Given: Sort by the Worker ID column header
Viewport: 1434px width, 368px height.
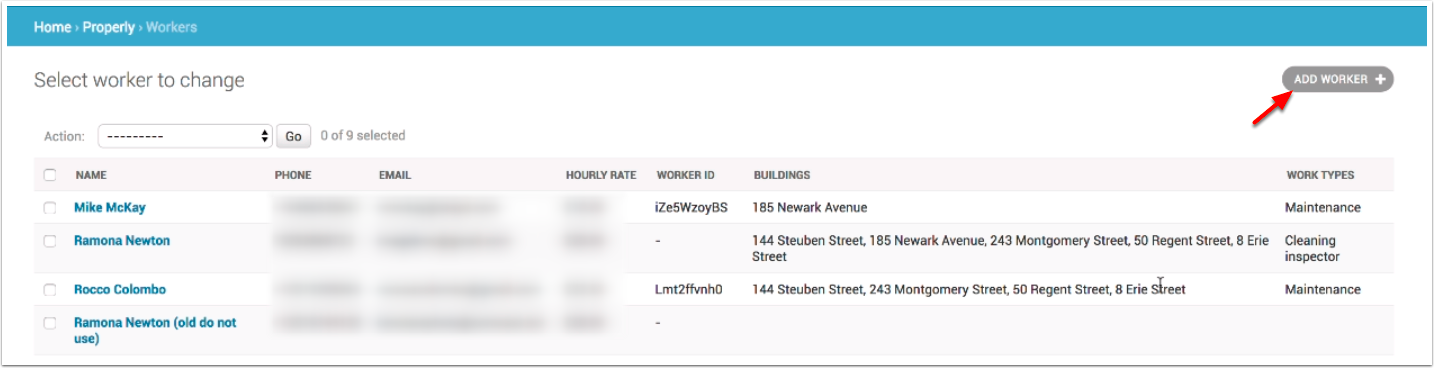Looking at the screenshot, I should click(686, 175).
